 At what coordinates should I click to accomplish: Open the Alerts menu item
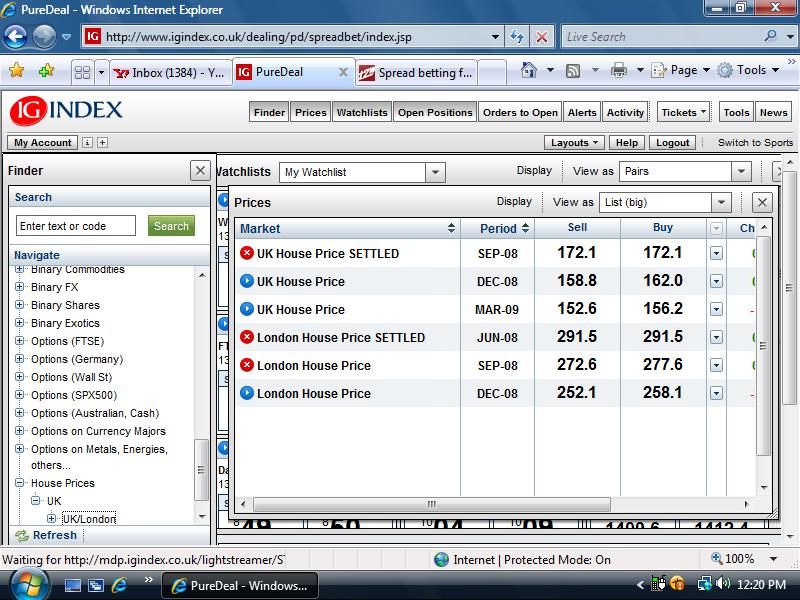(582, 112)
